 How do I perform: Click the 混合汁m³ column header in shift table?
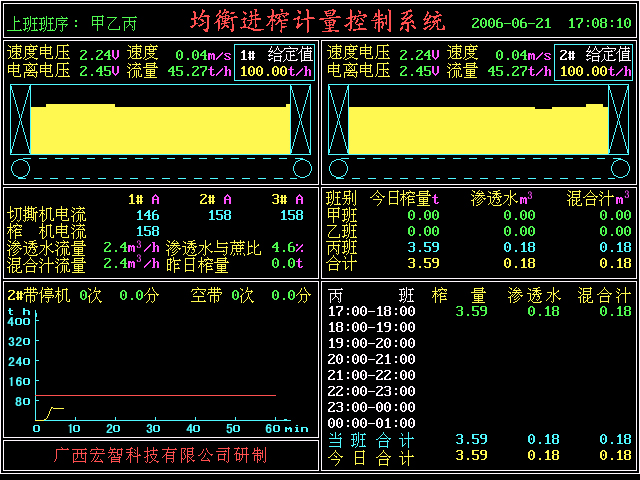point(598,199)
